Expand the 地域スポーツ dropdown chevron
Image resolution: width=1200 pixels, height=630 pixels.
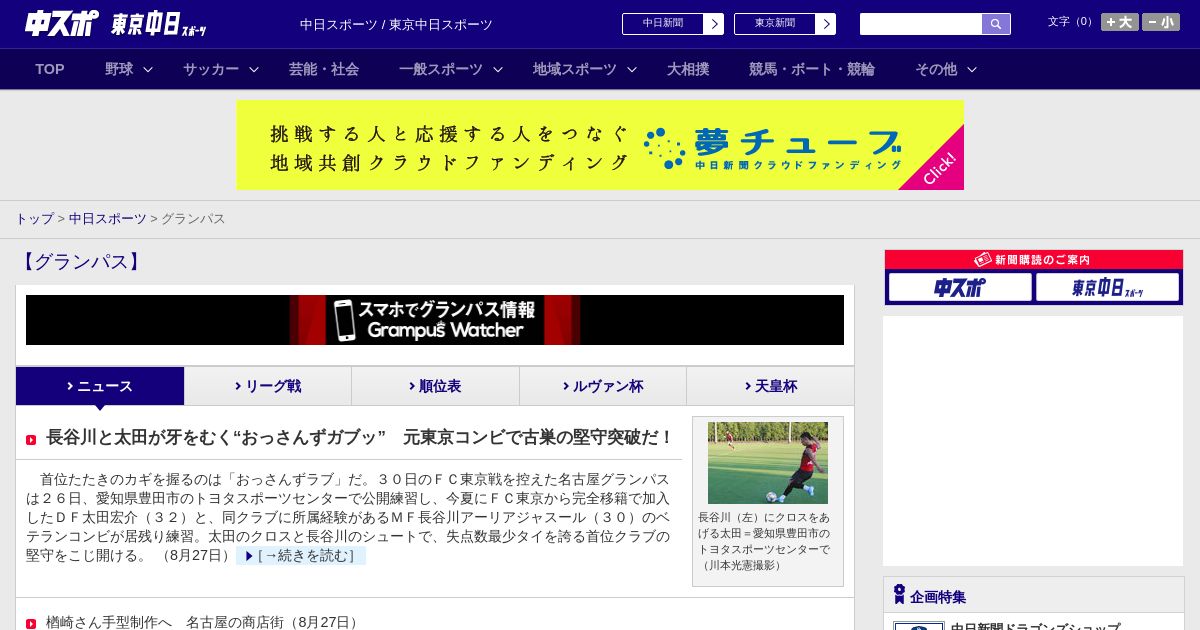pyautogui.click(x=632, y=69)
